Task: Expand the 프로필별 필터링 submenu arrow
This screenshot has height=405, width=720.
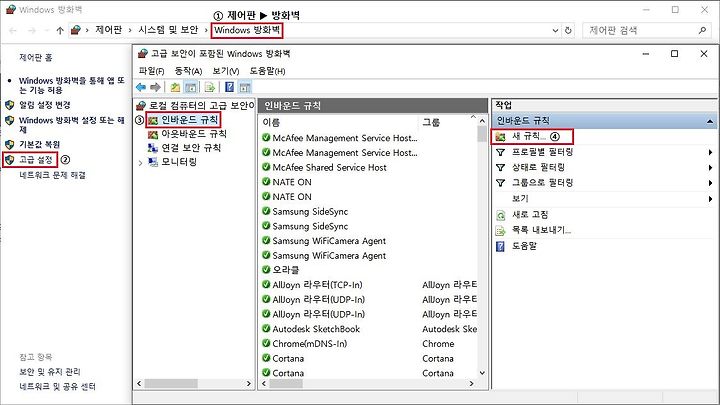Action: click(710, 152)
